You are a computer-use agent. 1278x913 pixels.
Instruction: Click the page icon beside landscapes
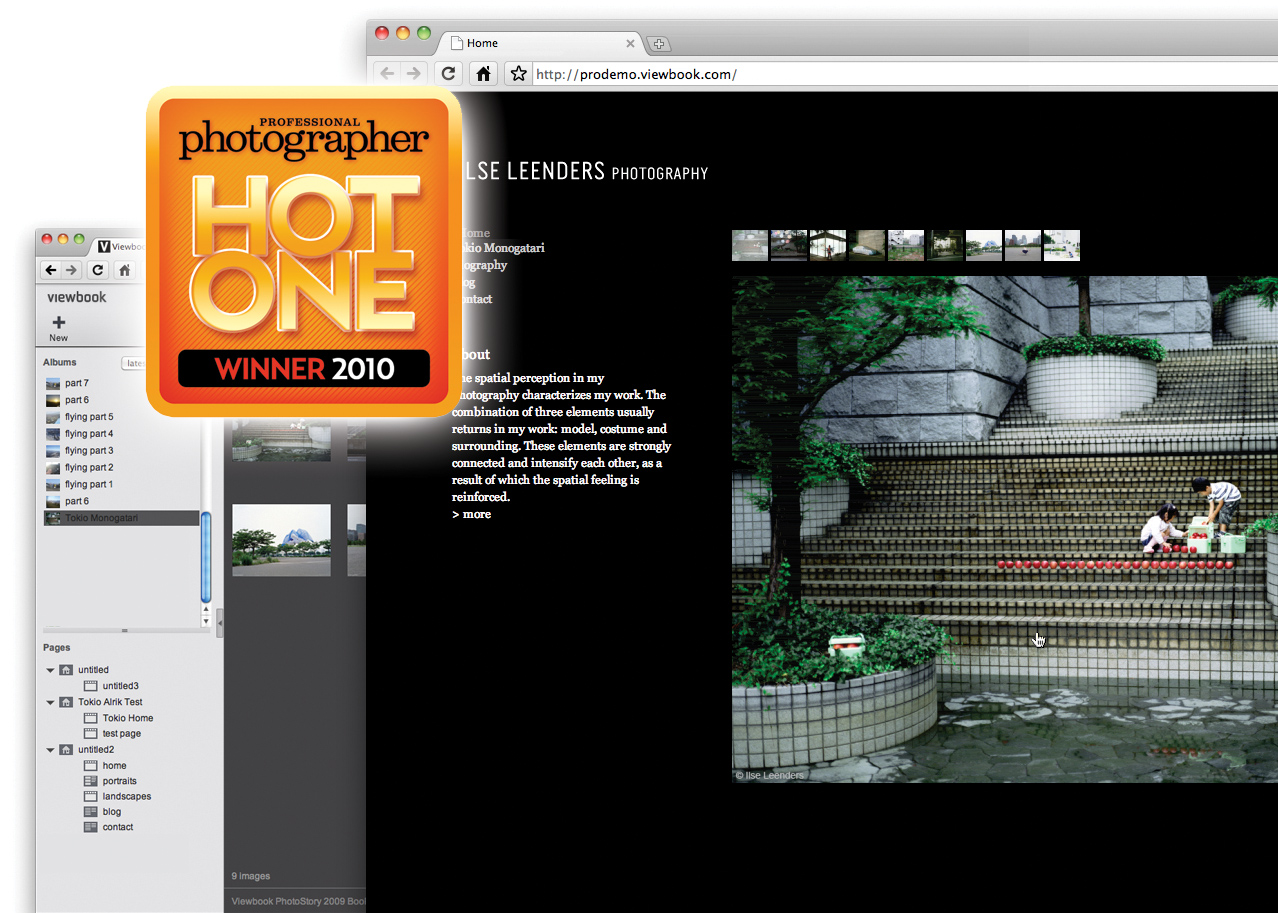[91, 797]
